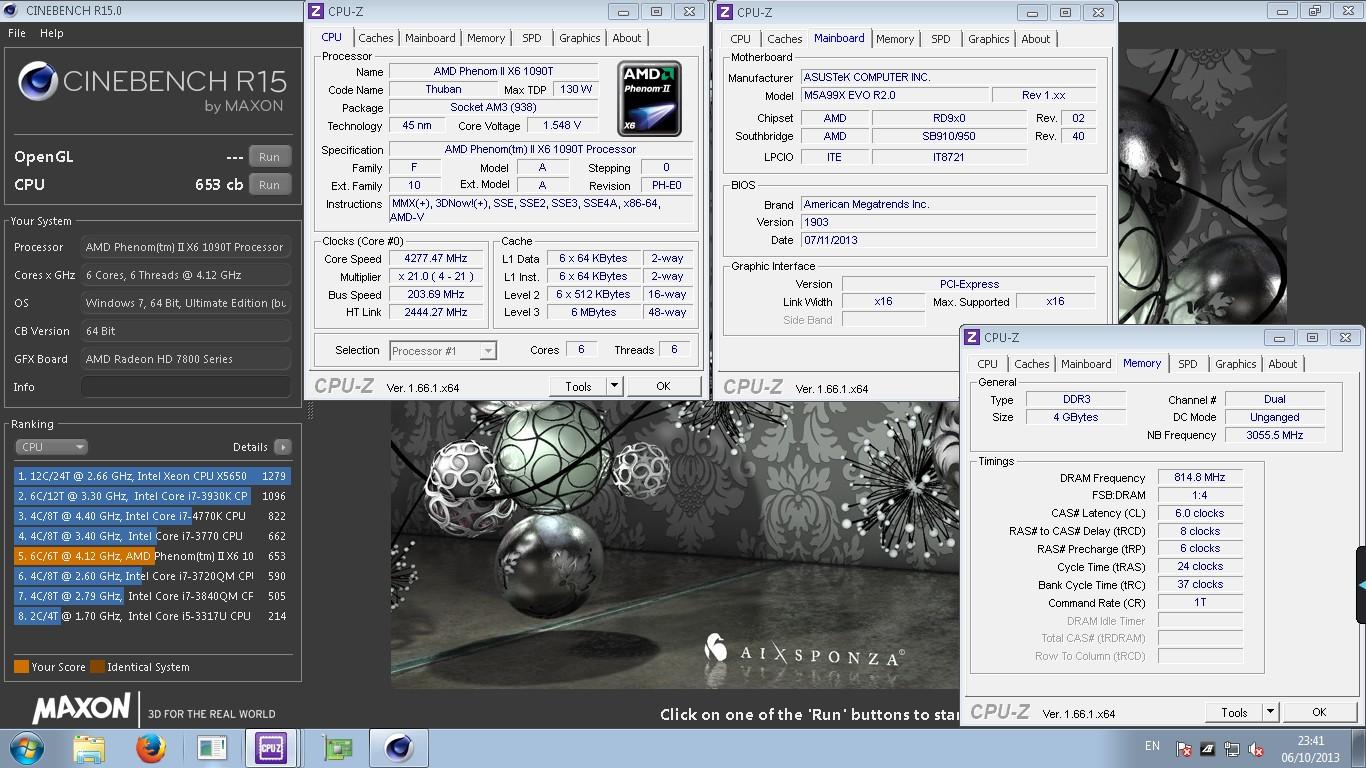
Task: Open the Processor #1 selection dropdown
Action: (442, 351)
